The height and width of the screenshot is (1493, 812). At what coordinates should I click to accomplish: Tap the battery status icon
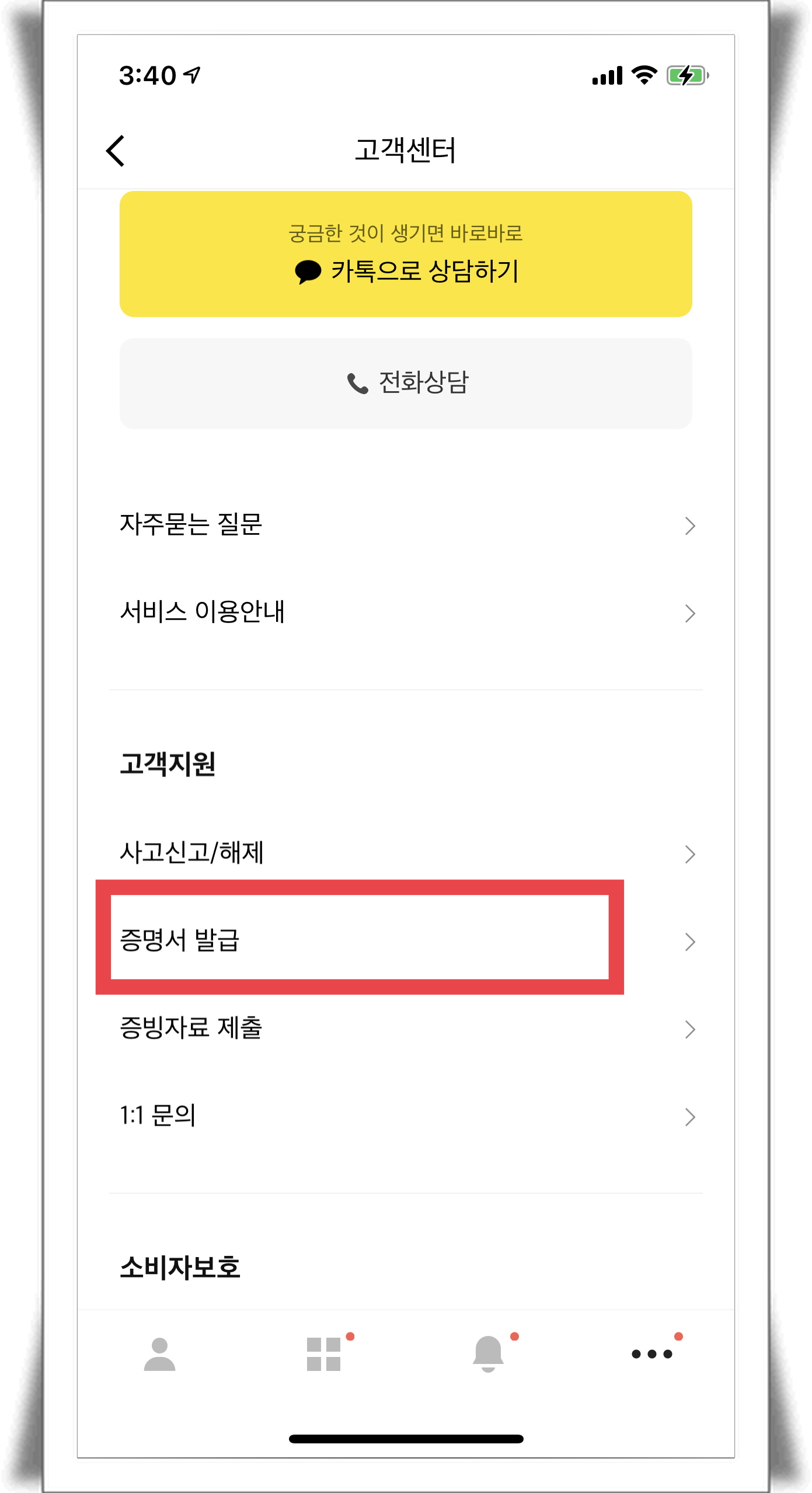click(x=688, y=76)
